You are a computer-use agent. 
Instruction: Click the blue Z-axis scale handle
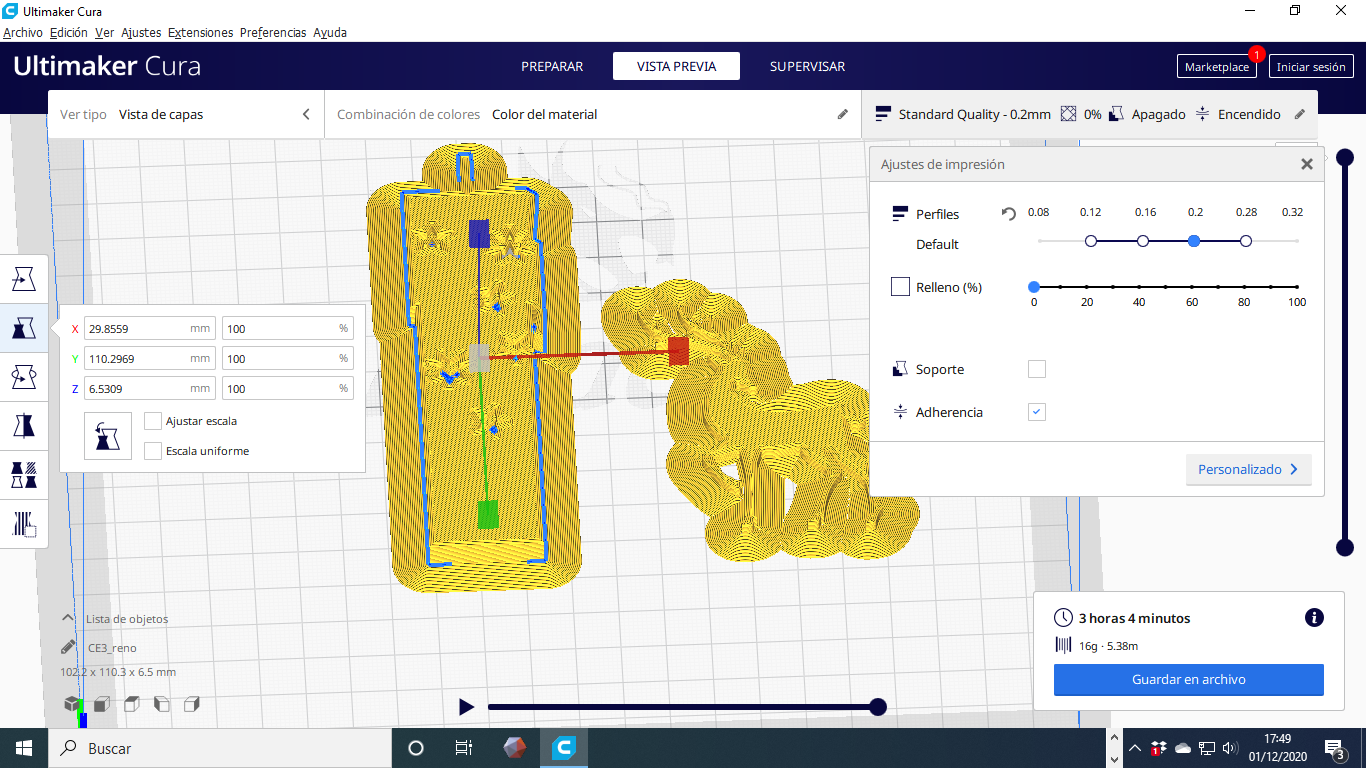480,234
